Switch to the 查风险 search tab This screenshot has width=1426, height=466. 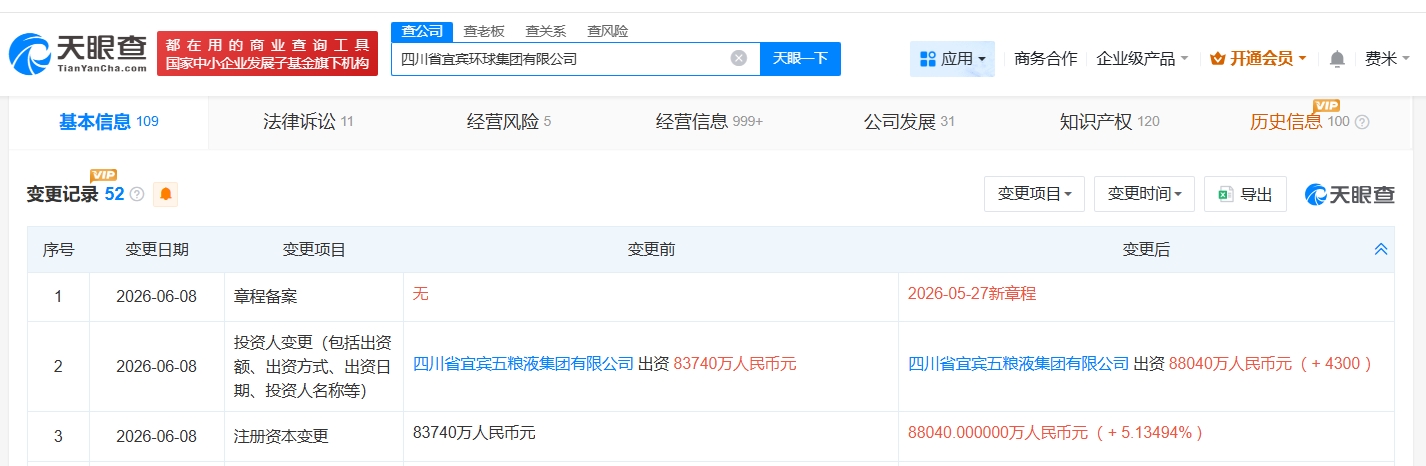[608, 31]
